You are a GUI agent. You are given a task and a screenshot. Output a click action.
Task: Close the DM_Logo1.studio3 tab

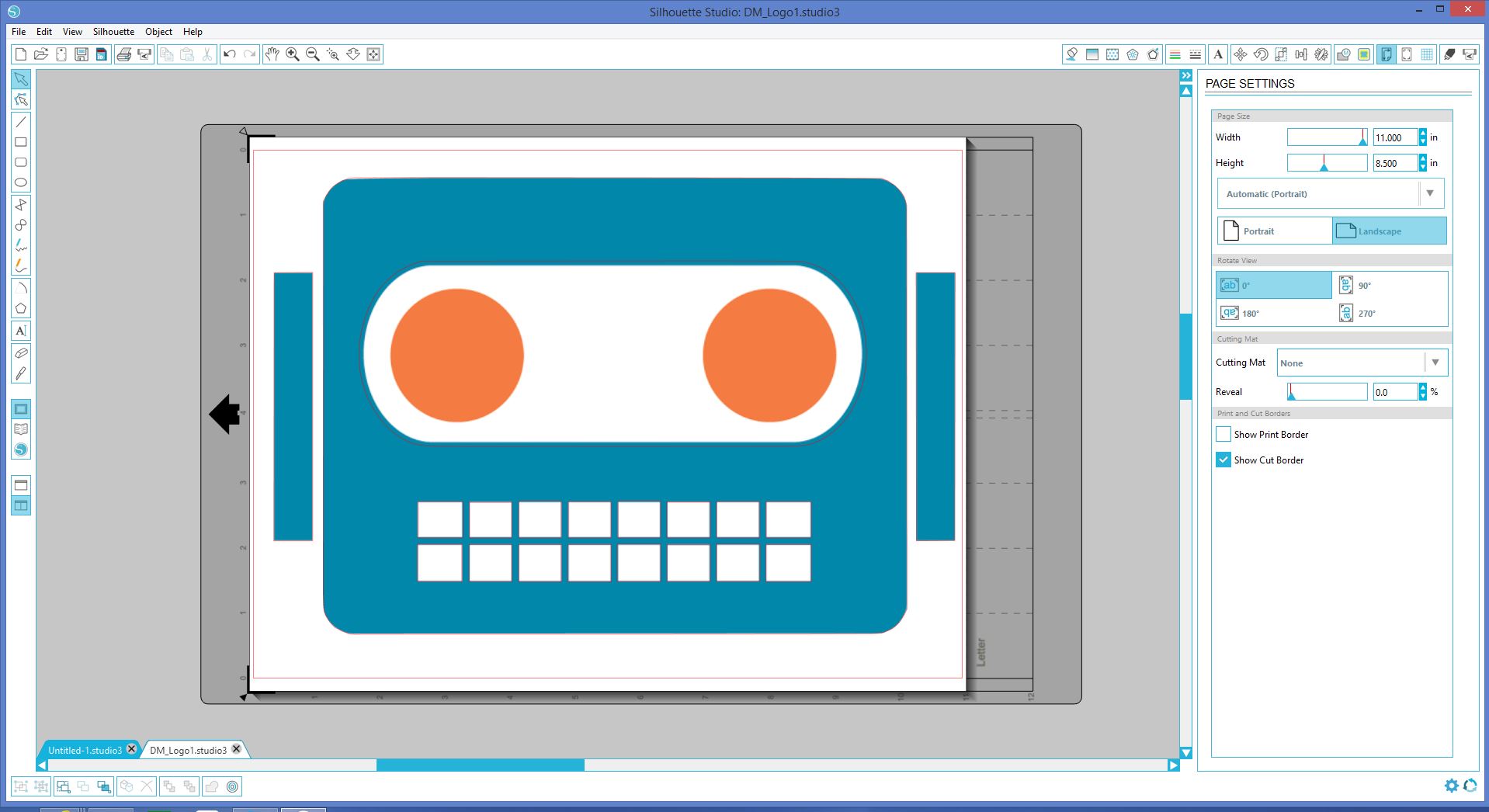click(x=237, y=749)
